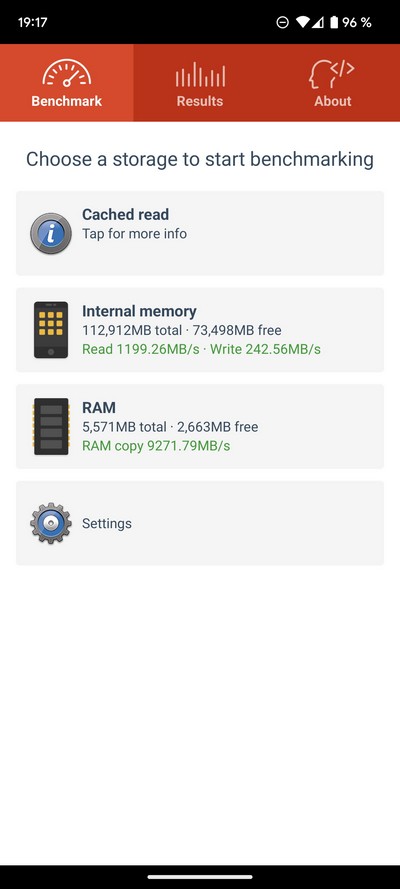This screenshot has height=889, width=400.
Task: Open the About tab
Action: tap(333, 83)
